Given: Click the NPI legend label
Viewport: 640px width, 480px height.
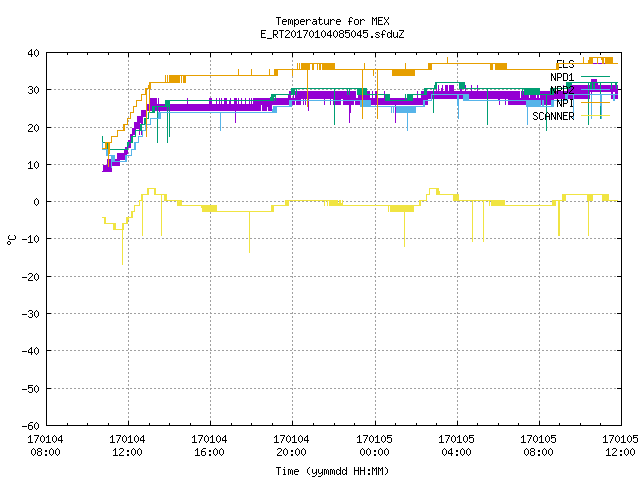Looking at the screenshot, I should [x=565, y=103].
